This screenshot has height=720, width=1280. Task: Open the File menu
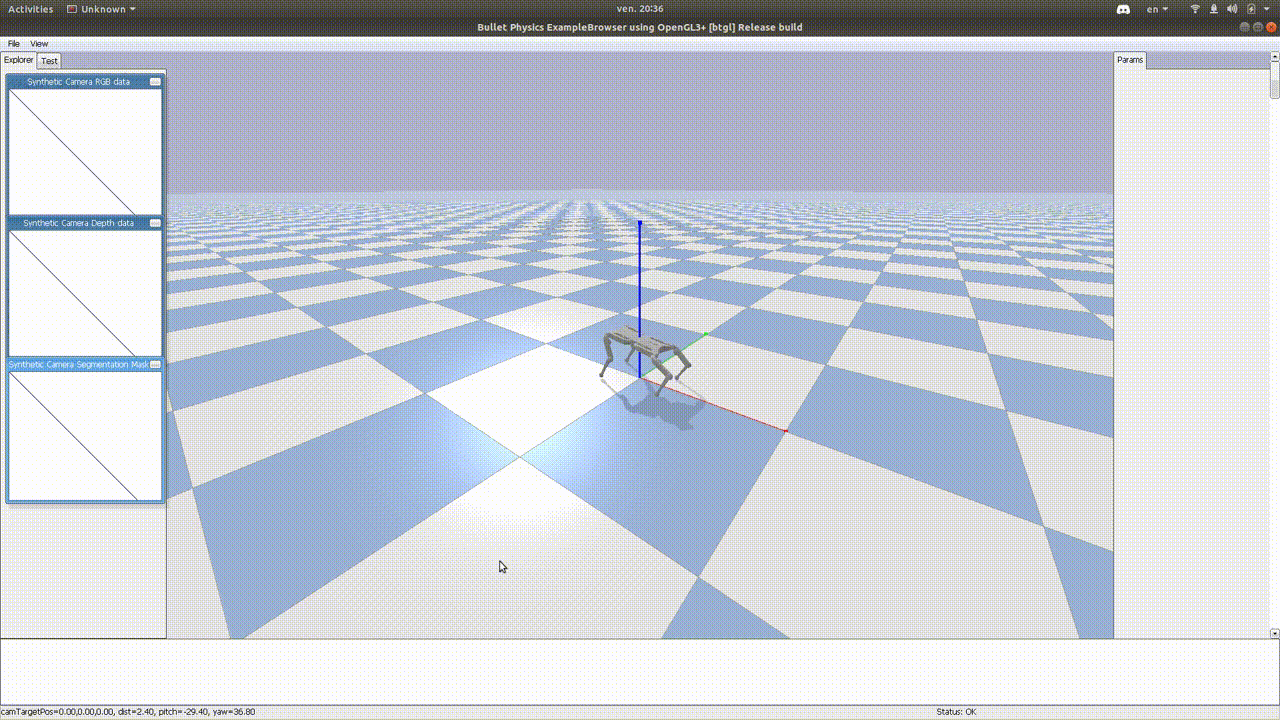tap(14, 44)
